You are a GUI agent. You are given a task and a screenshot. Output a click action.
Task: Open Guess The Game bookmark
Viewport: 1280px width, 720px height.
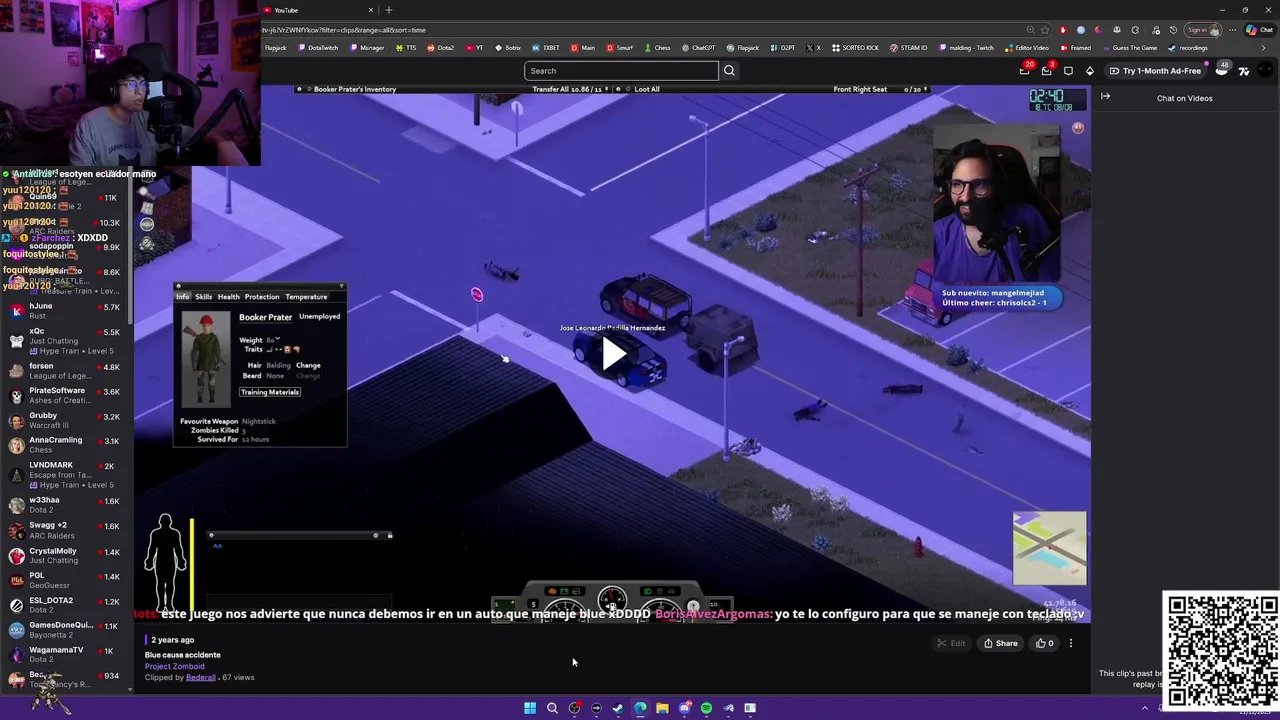1129,48
